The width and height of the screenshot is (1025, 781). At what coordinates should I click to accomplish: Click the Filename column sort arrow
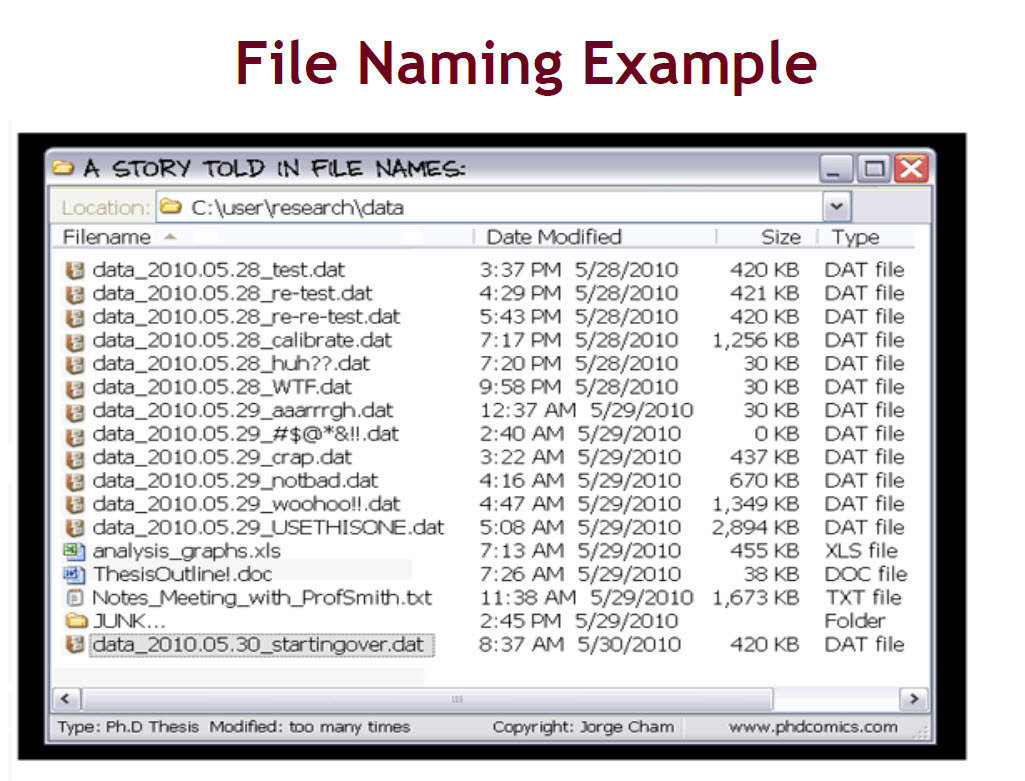point(170,237)
